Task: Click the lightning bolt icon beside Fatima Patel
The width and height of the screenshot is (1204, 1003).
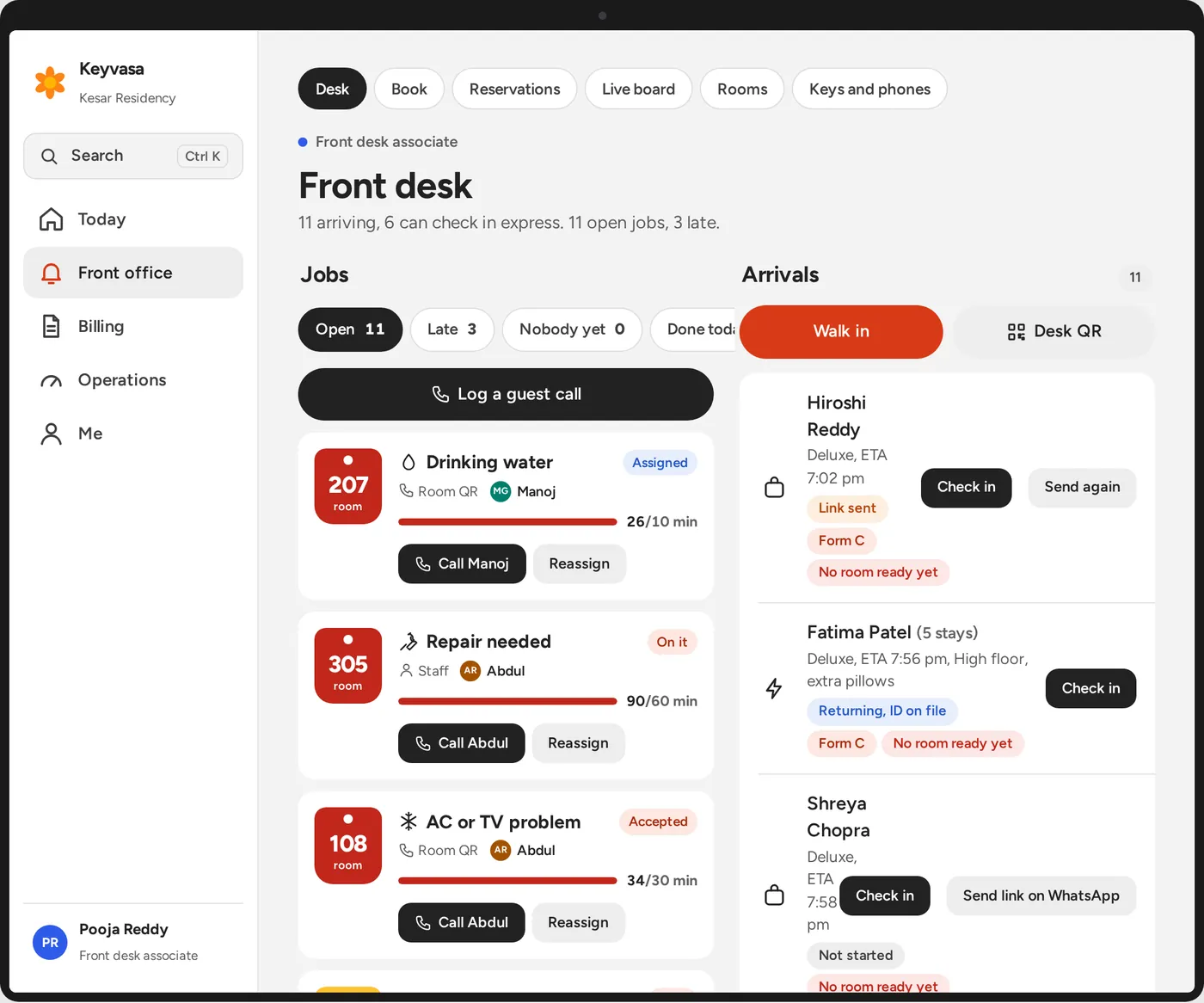Action: [774, 688]
